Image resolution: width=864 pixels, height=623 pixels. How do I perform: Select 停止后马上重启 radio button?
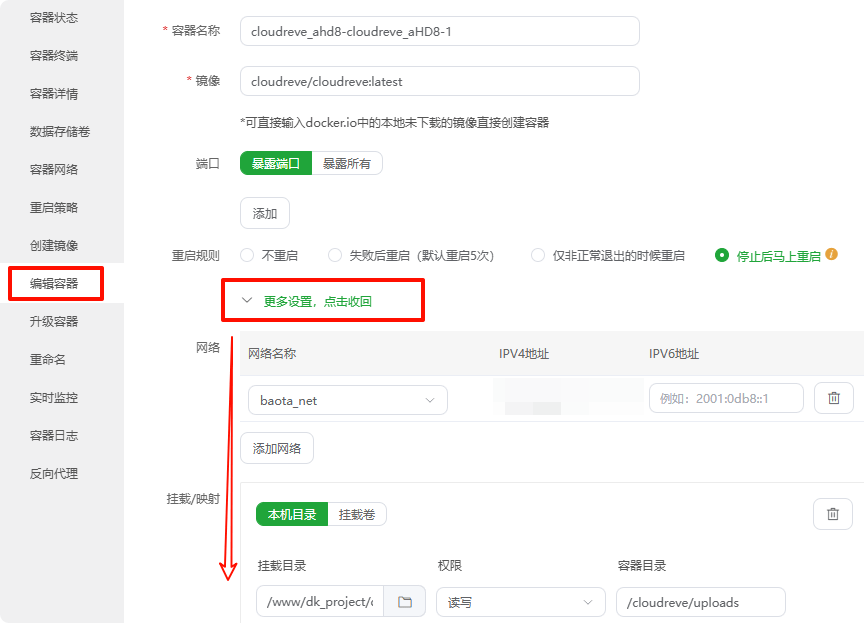(x=722, y=255)
